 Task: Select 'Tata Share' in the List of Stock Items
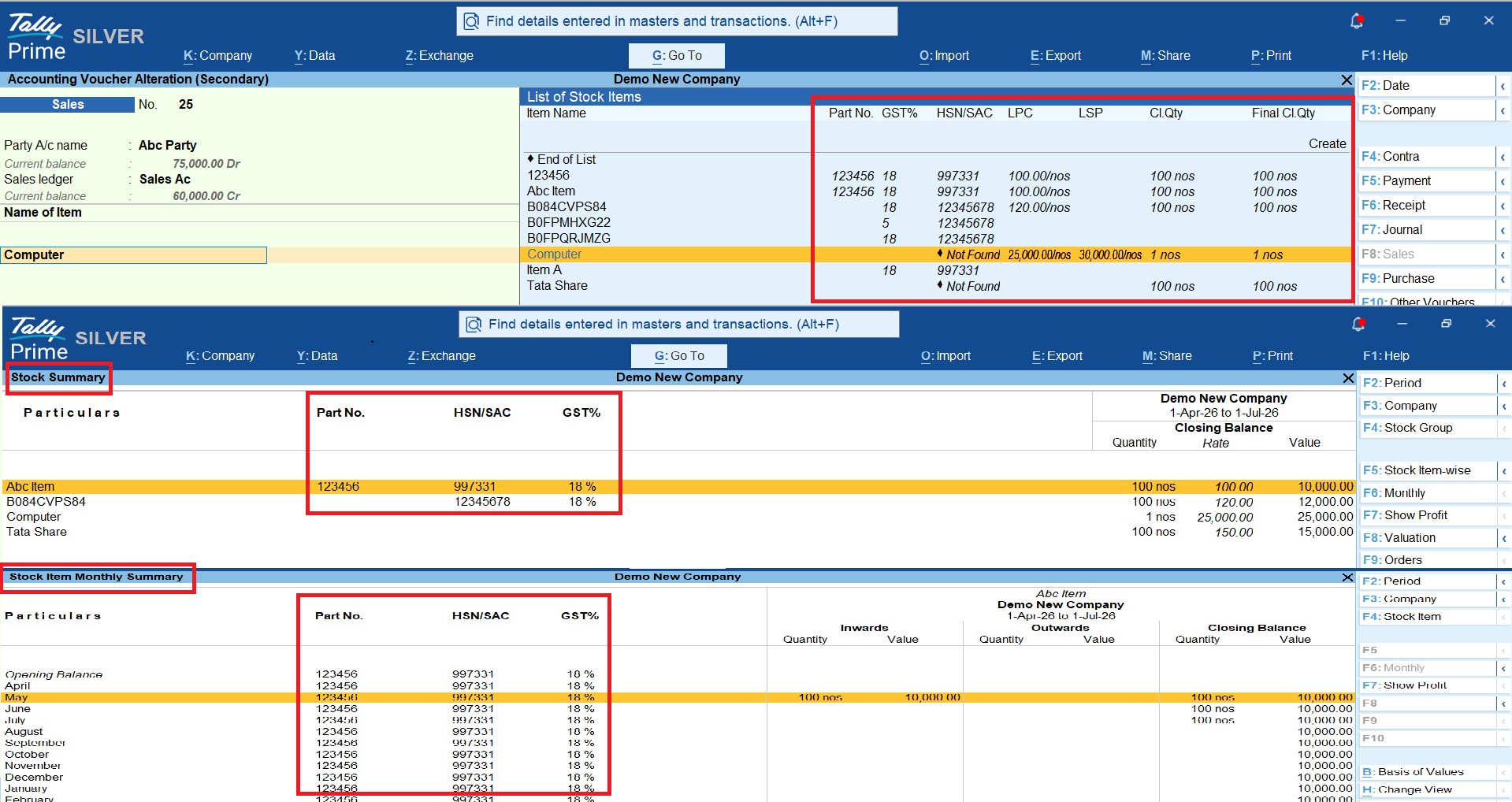click(x=557, y=286)
